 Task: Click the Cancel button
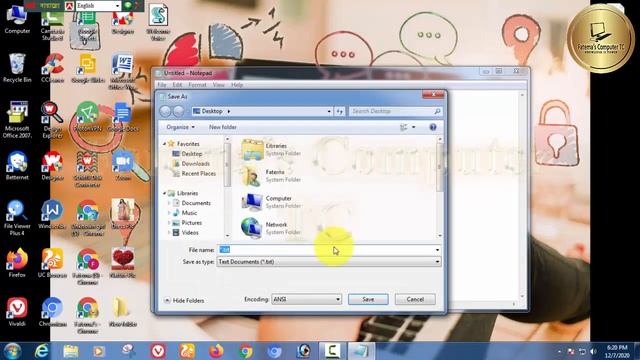point(415,299)
